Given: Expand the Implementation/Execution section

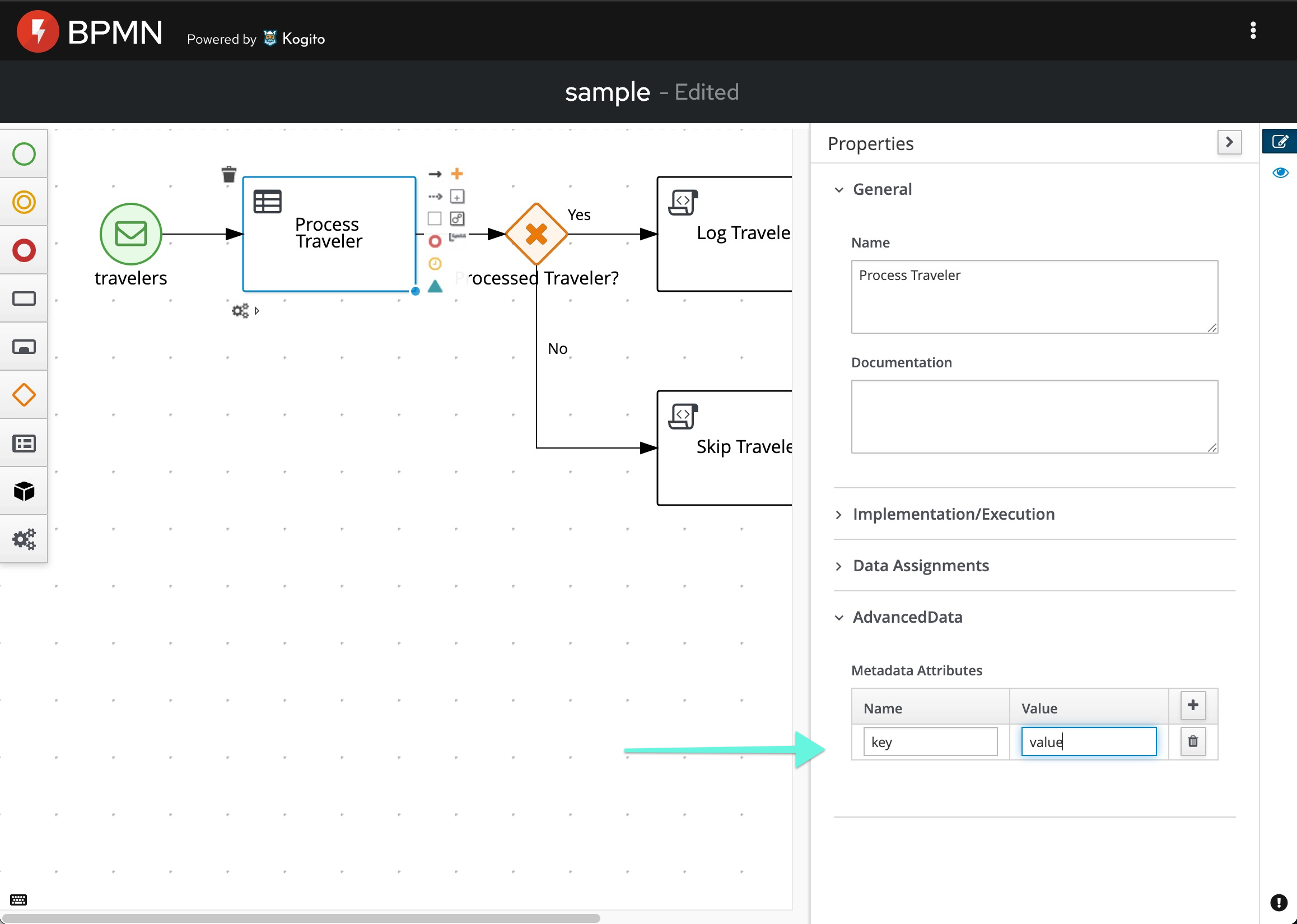Looking at the screenshot, I should [x=953, y=514].
